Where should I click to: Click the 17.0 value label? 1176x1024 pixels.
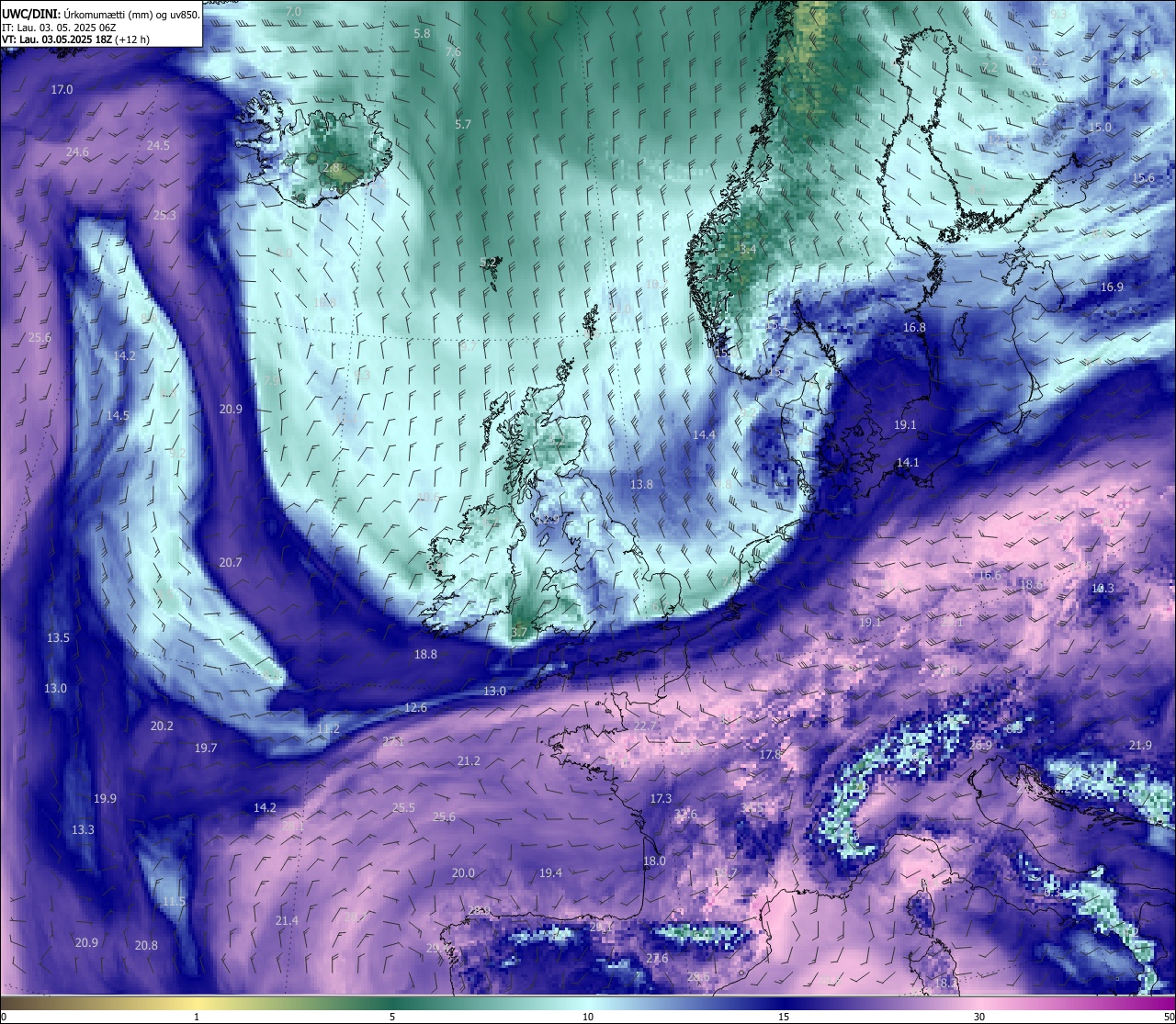point(62,89)
